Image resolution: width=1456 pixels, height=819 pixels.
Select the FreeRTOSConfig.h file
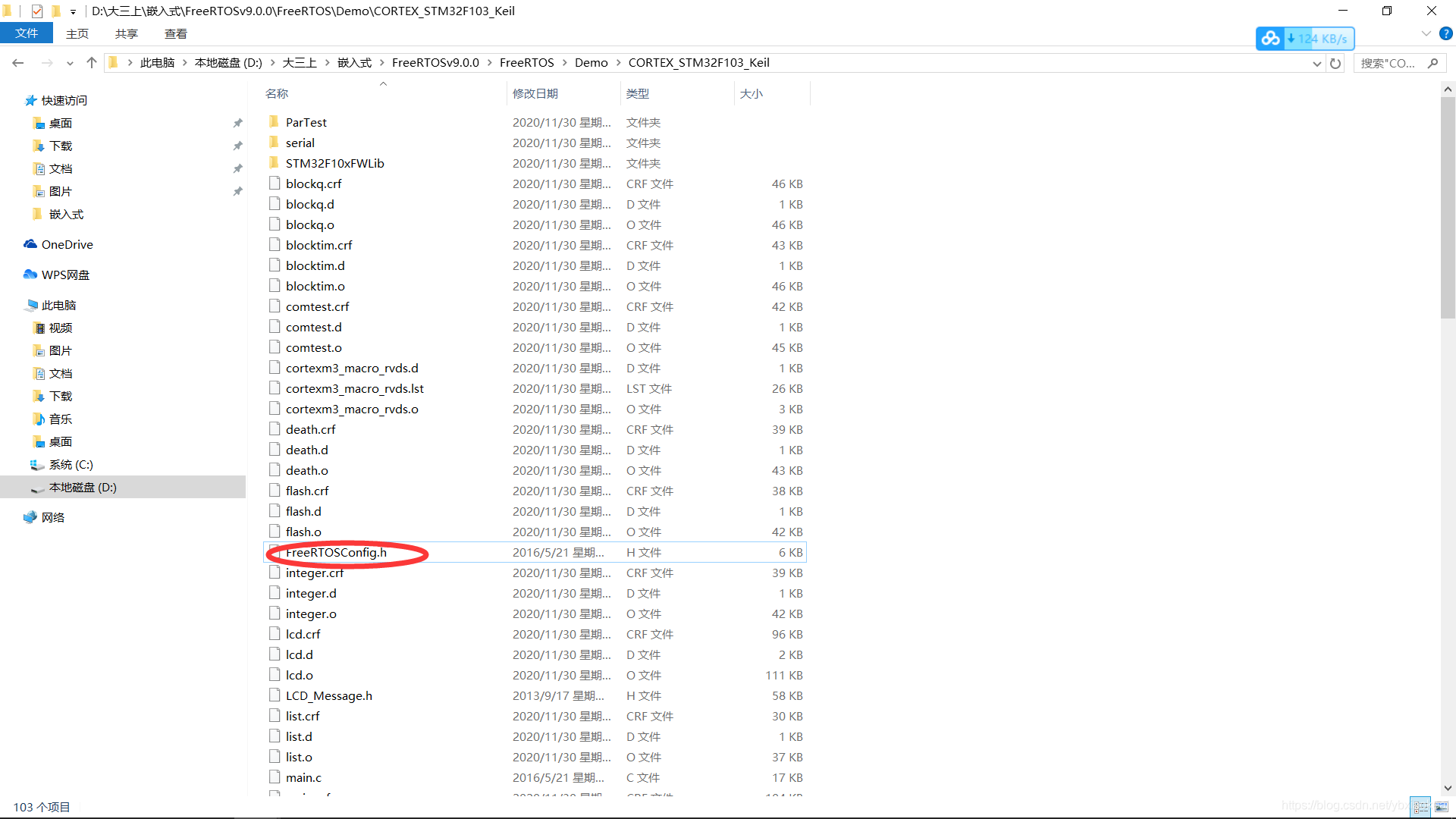coord(336,552)
